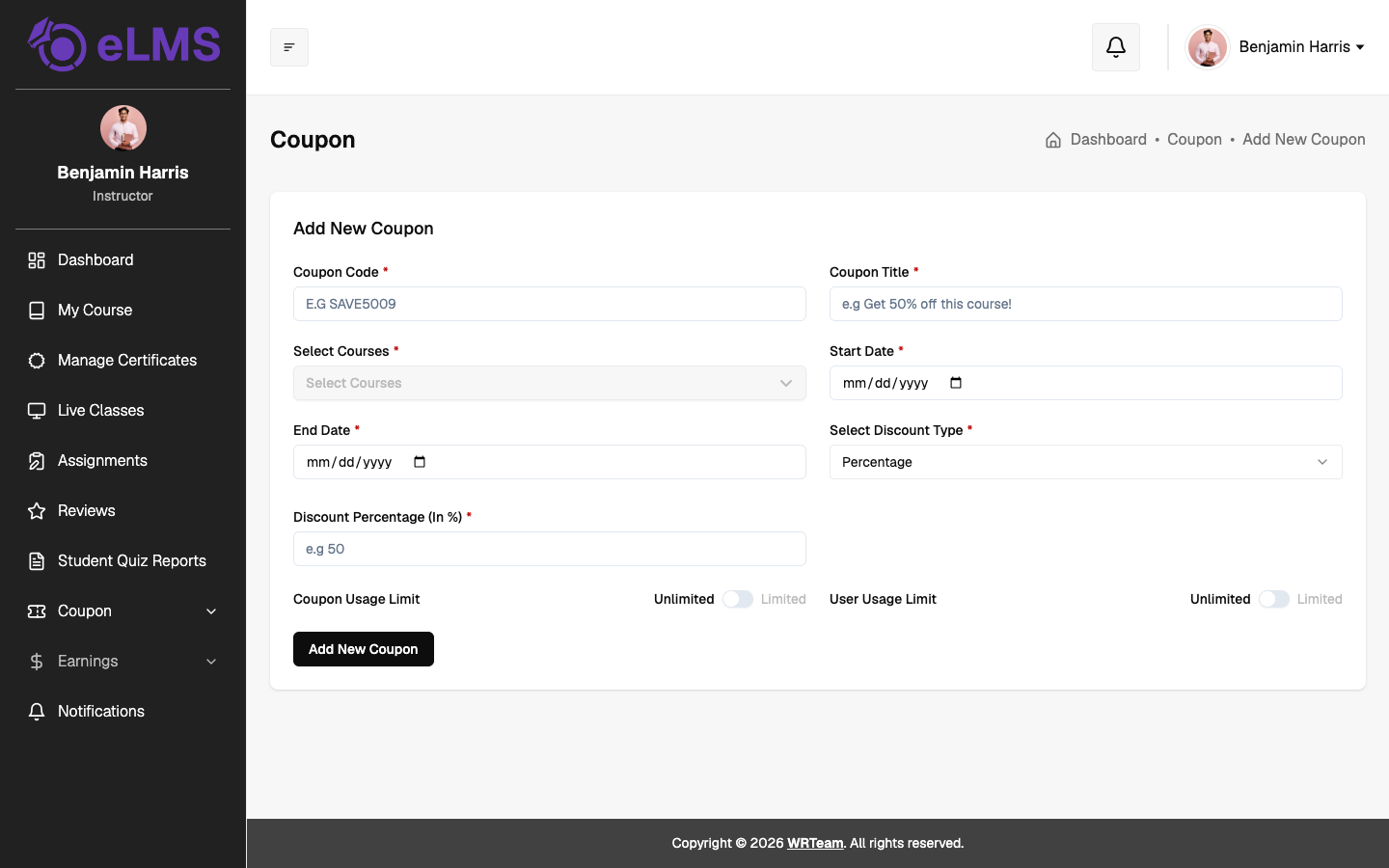Click the Coupon ticket icon in sidebar
This screenshot has height=868, width=1389.
point(37,611)
